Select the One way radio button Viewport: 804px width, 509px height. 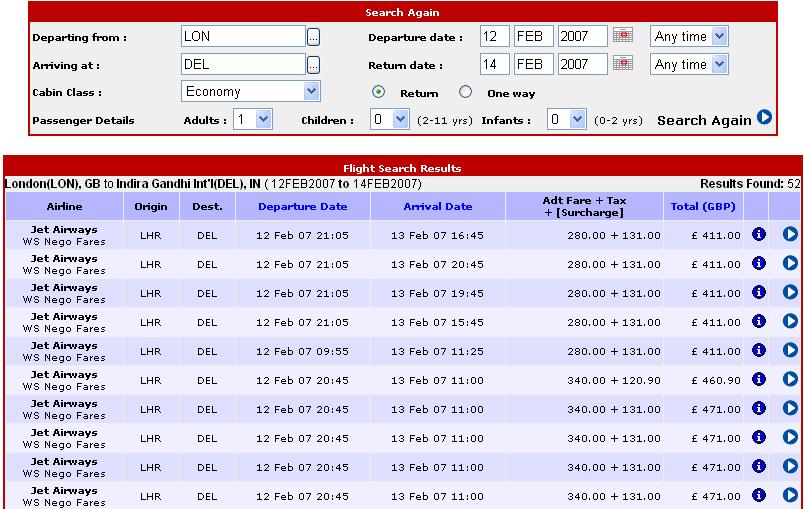[465, 92]
